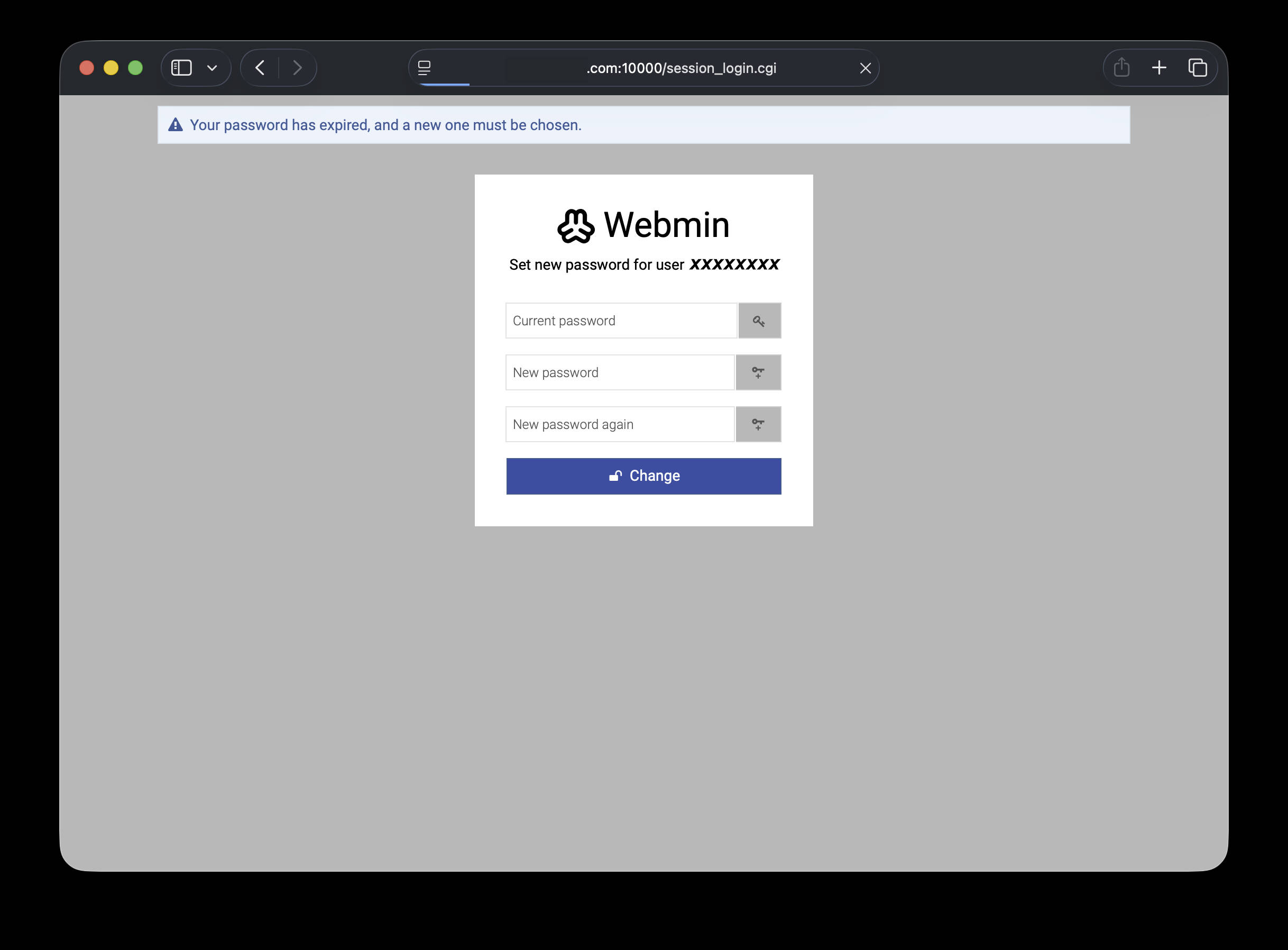Screen dimensions: 1288x950
Task: Click the warning triangle in expired-password alert
Action: click(x=176, y=125)
